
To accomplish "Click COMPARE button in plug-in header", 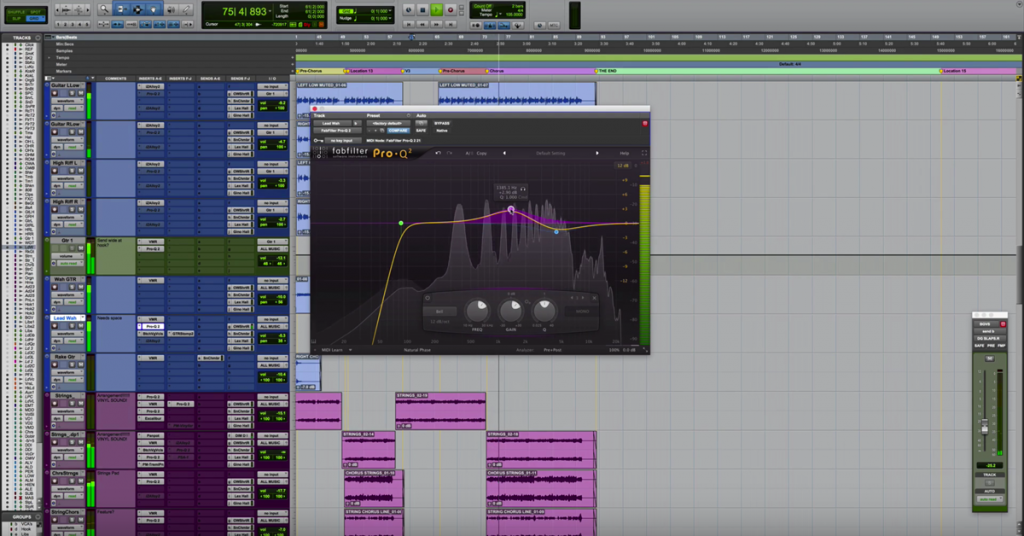I will [398, 130].
